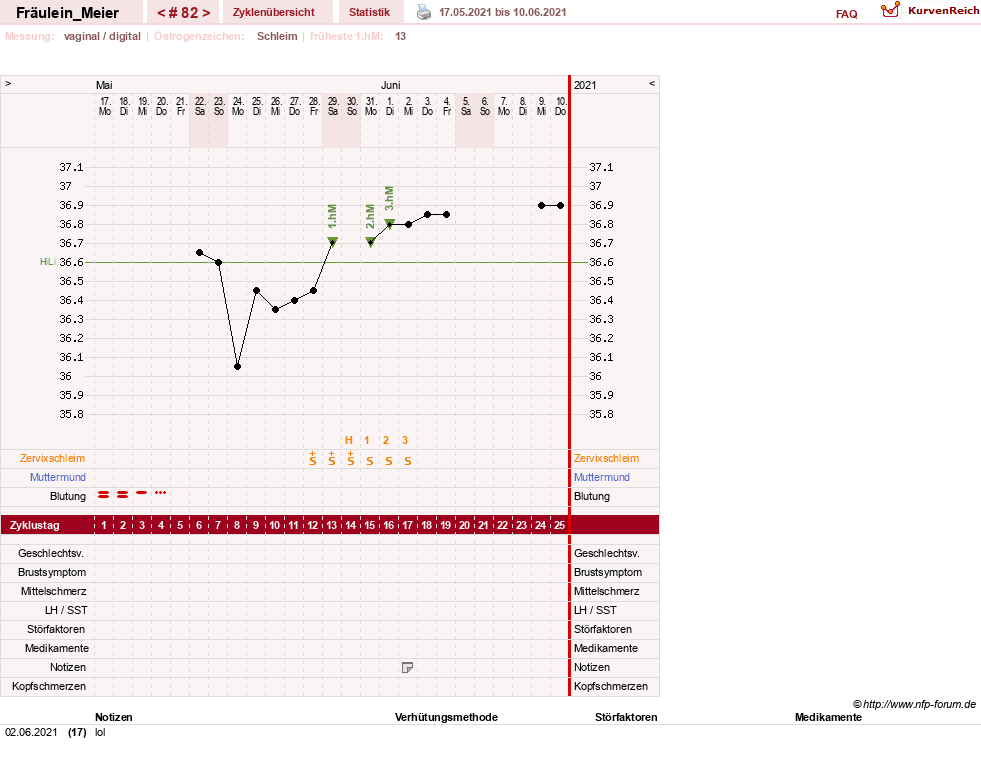Click the temperature point on 4. Fr

447,215
